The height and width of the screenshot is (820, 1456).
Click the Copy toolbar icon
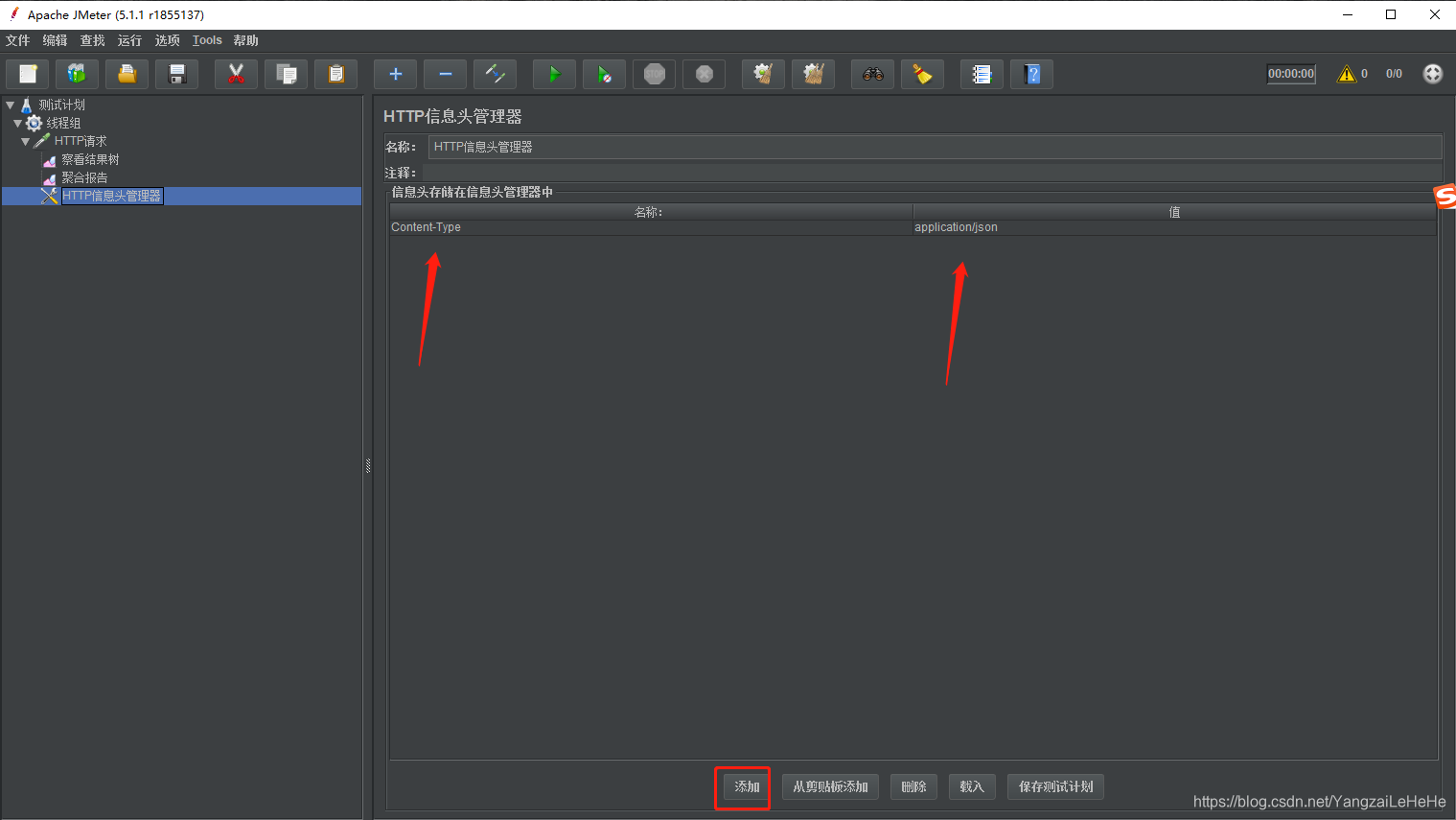pyautogui.click(x=286, y=74)
